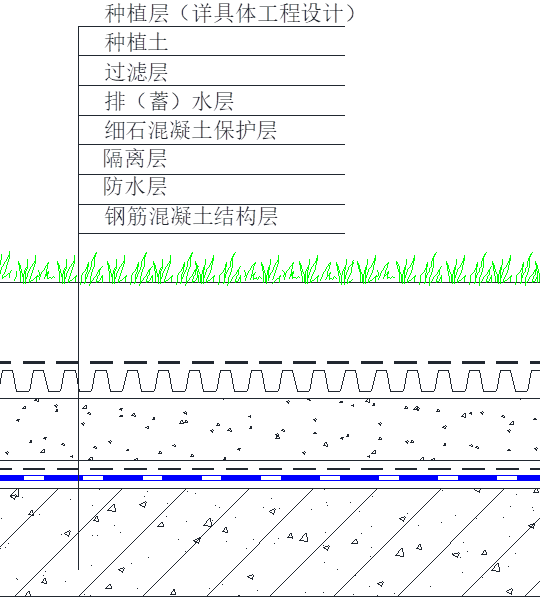This screenshot has width=541, height=599.
Task: Select the 排（蓄）水层 label
Action: point(169,102)
